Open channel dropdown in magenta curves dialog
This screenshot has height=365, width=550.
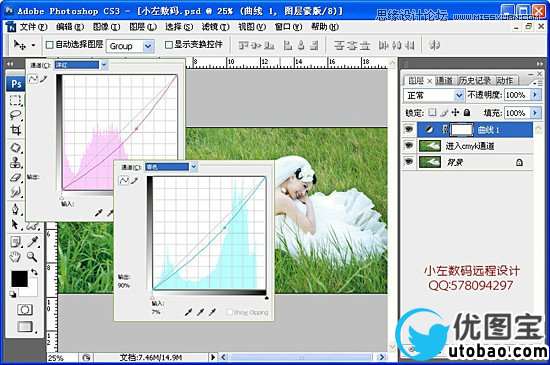[x=104, y=65]
